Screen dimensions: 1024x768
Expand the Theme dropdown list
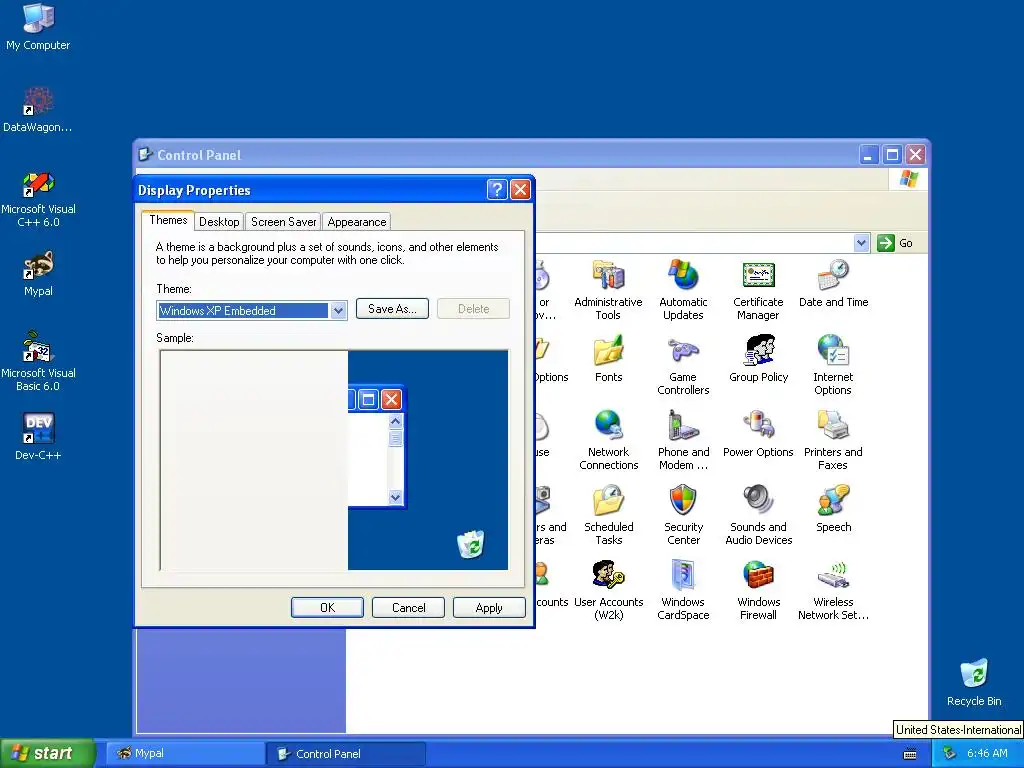pos(338,311)
